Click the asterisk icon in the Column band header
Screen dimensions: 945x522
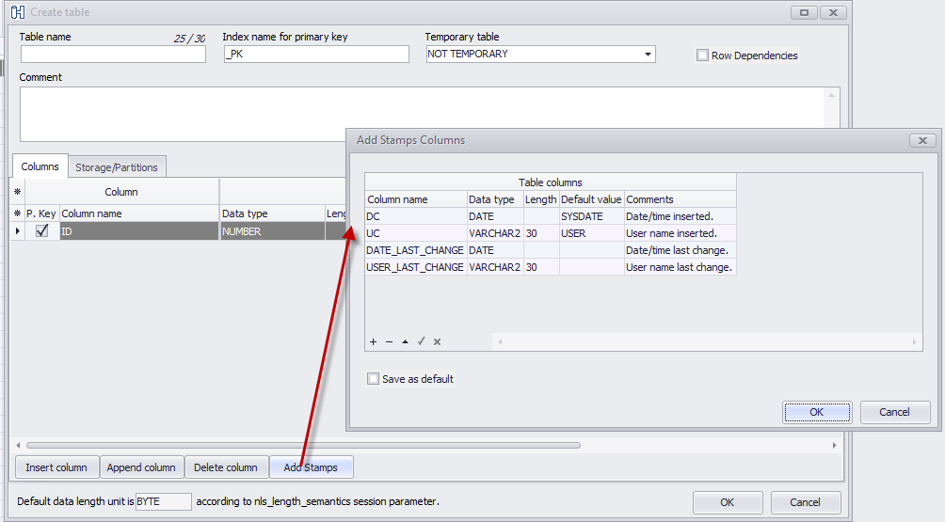(17, 192)
